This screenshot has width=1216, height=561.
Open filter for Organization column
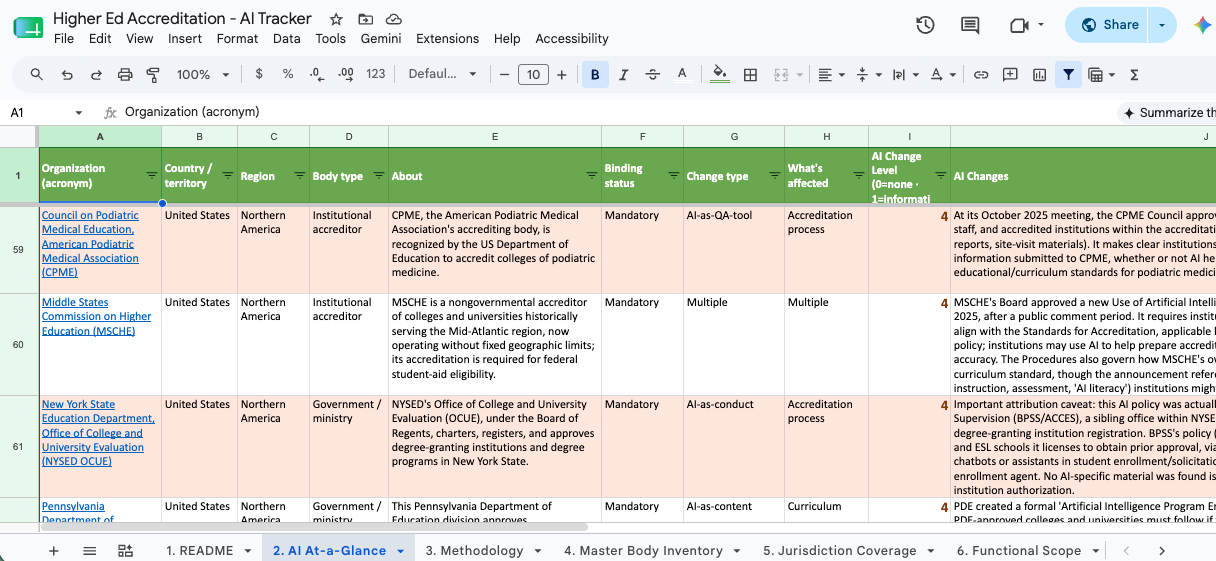click(x=151, y=175)
